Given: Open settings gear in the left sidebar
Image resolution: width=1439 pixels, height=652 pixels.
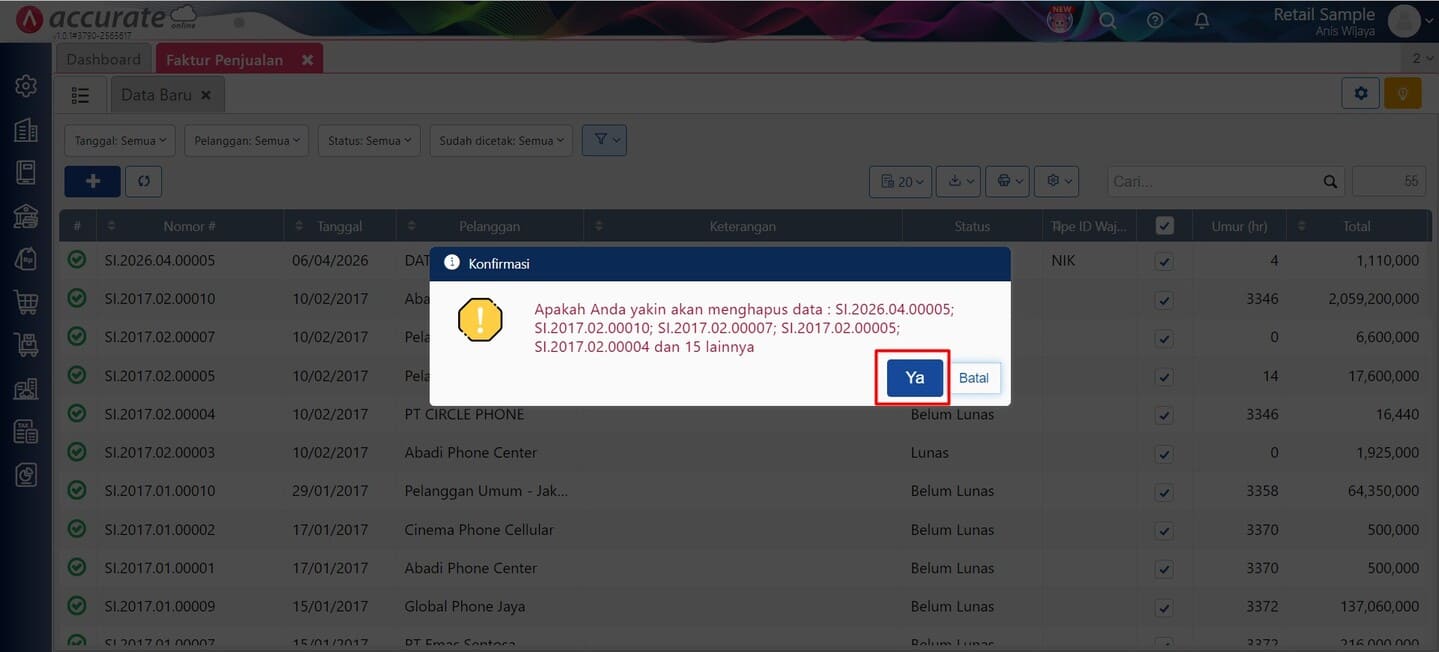Looking at the screenshot, I should (26, 86).
